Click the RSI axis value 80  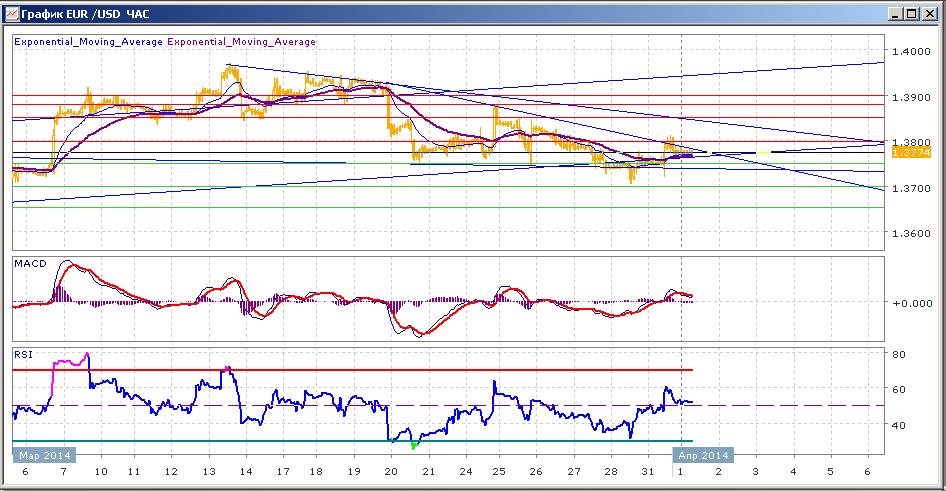pyautogui.click(x=899, y=354)
